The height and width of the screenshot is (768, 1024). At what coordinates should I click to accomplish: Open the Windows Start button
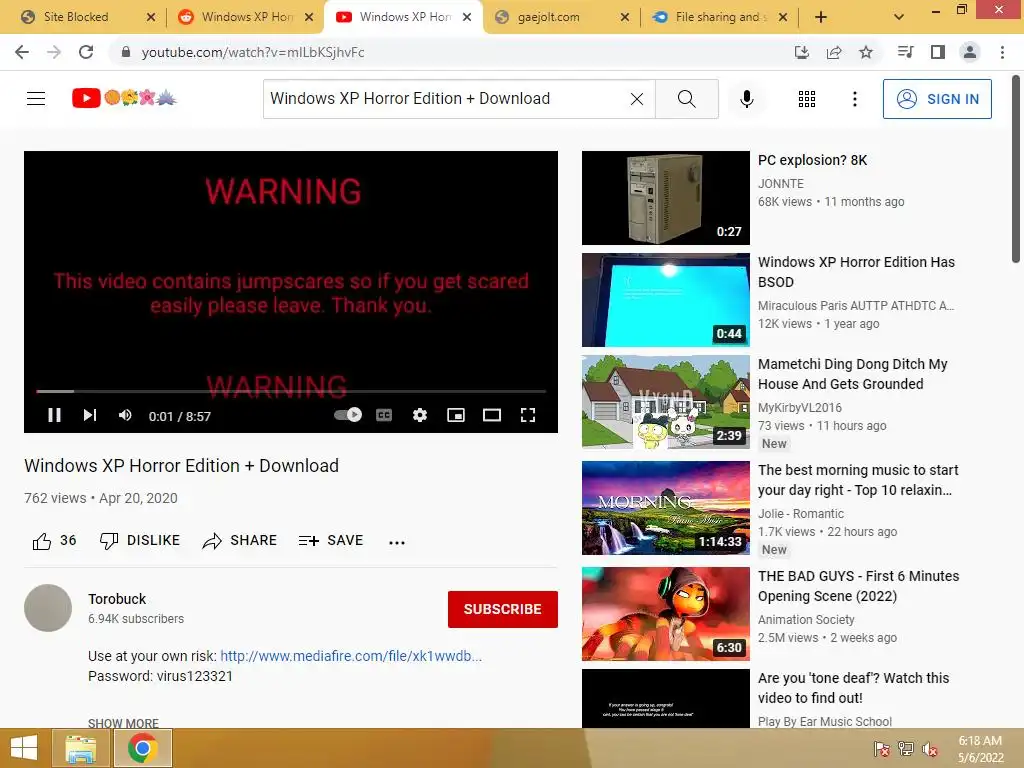tap(24, 748)
